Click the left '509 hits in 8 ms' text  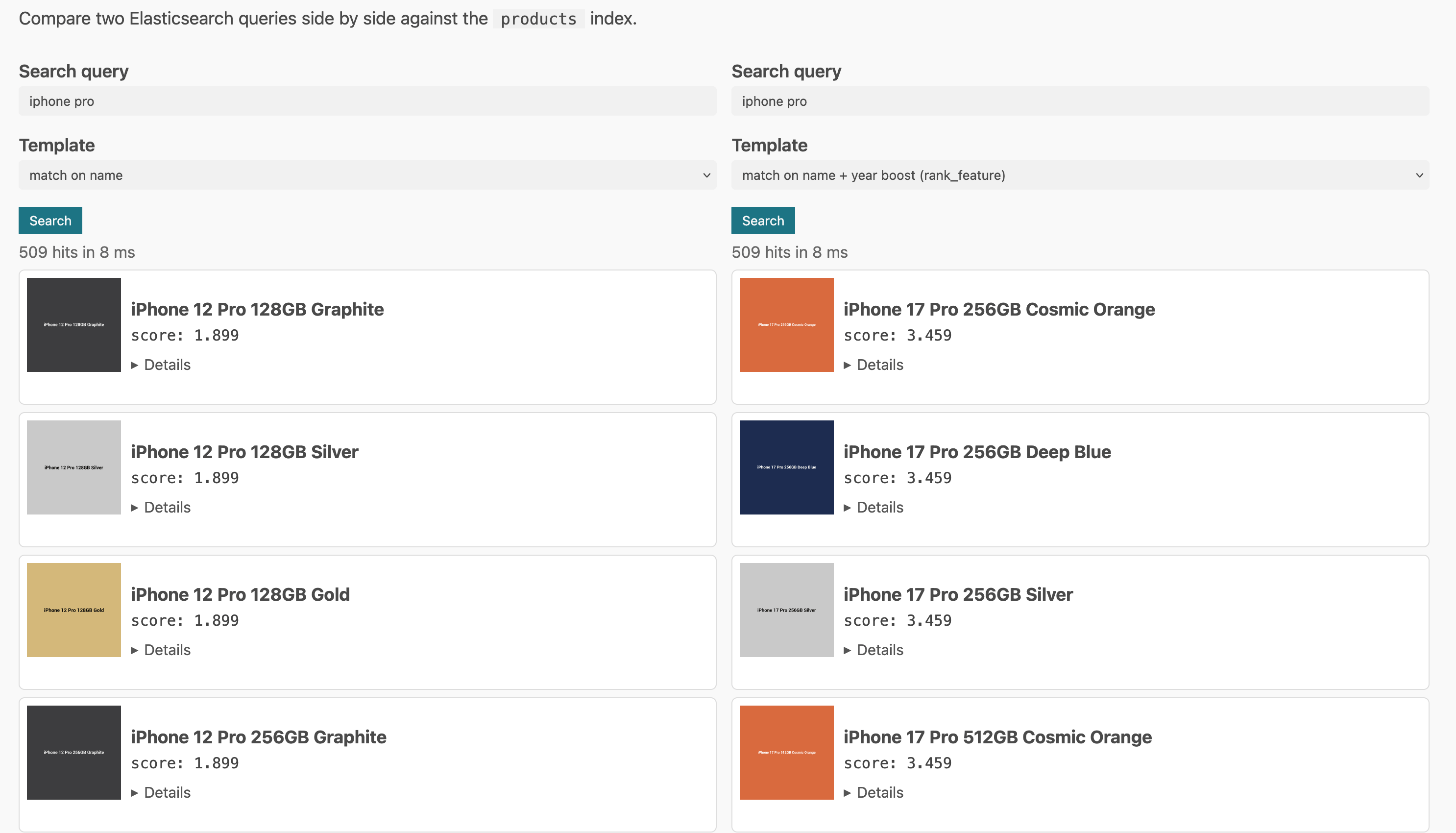tap(76, 252)
